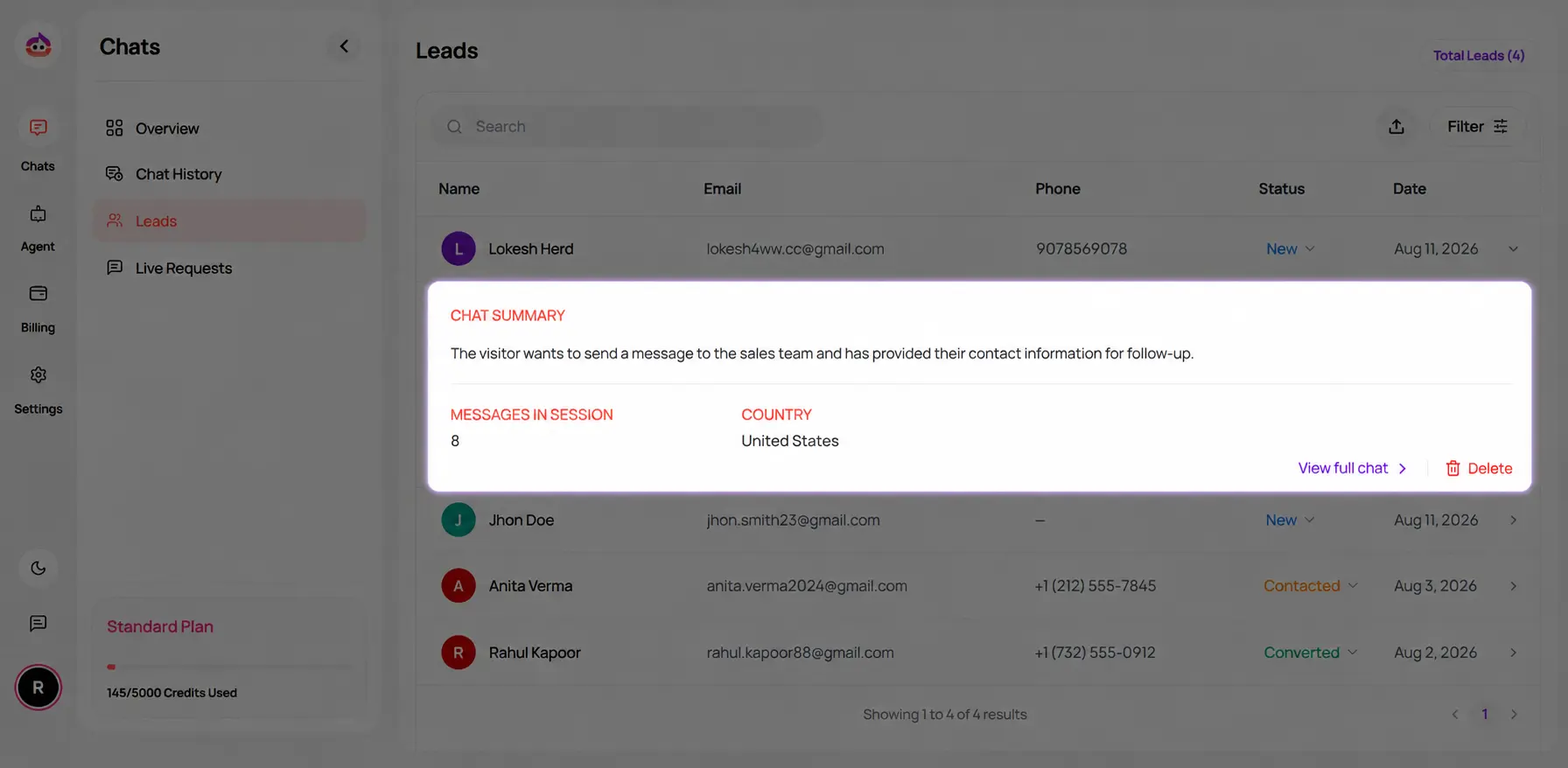Viewport: 1568px width, 768px height.
Task: Click phone number +1 (212) 555-7845
Action: (x=1095, y=586)
